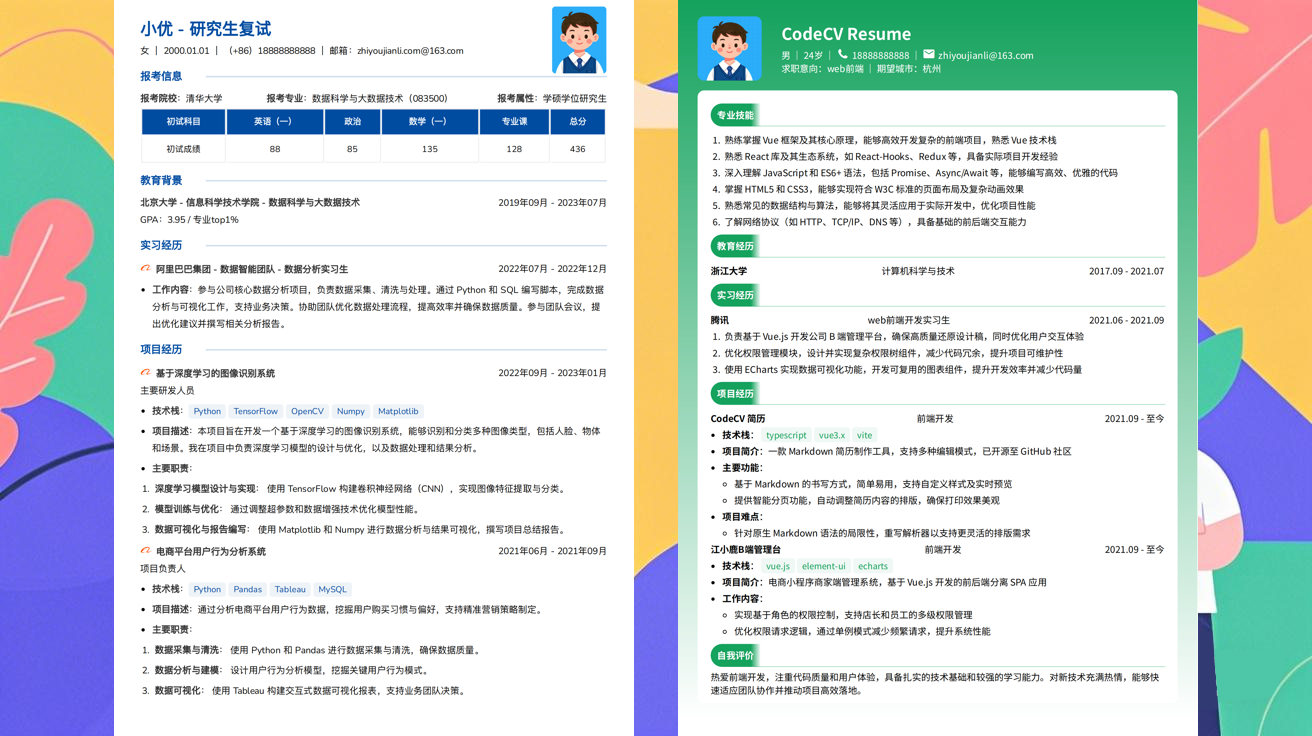This screenshot has height=736, width=1312.
Task: Click the score 88 cell
Action: [274, 149]
